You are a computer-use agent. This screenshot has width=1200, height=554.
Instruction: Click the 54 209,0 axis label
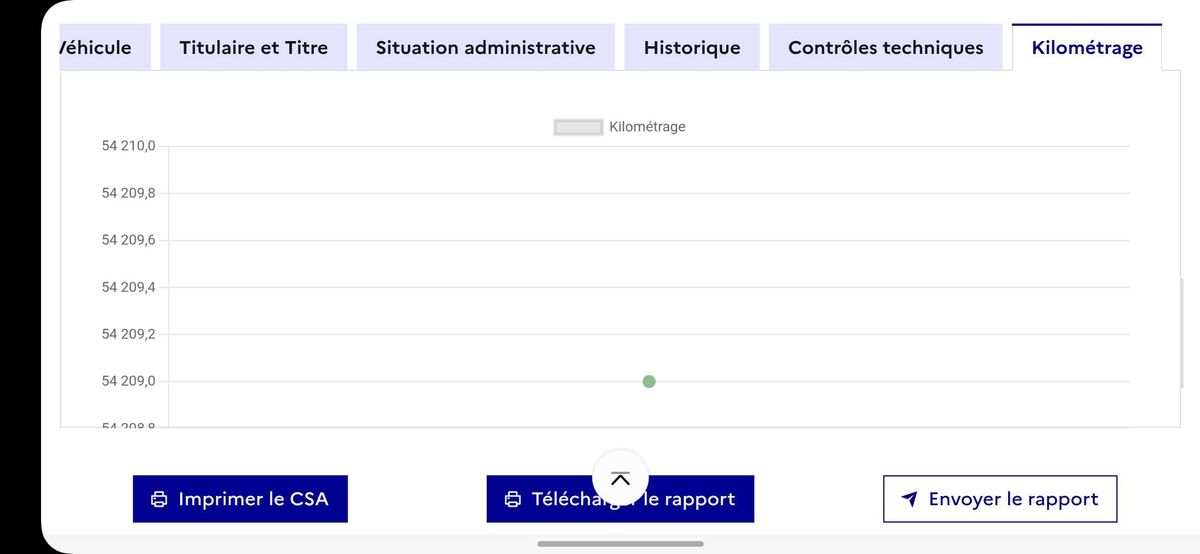129,381
